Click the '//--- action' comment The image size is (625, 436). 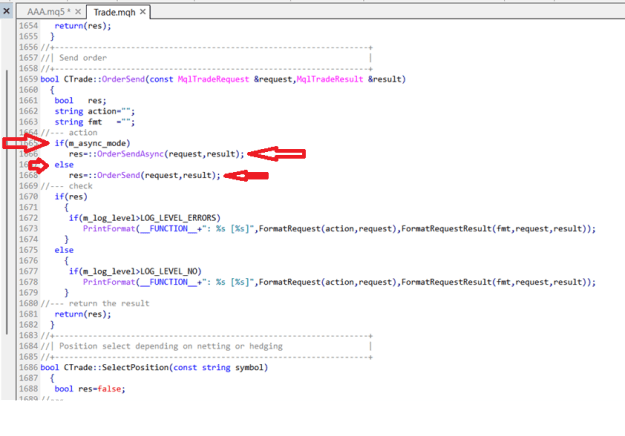click(69, 133)
